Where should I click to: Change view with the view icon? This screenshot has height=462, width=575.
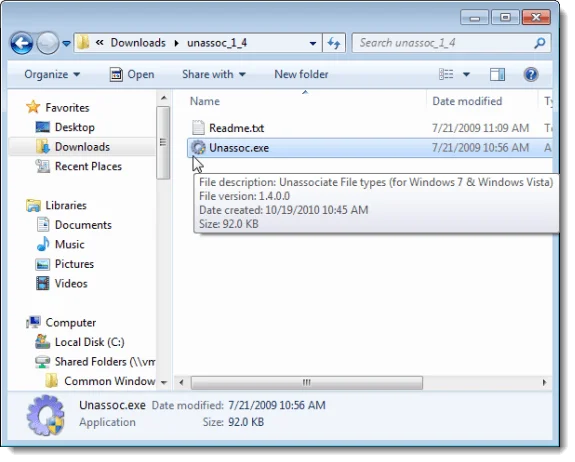[446, 74]
